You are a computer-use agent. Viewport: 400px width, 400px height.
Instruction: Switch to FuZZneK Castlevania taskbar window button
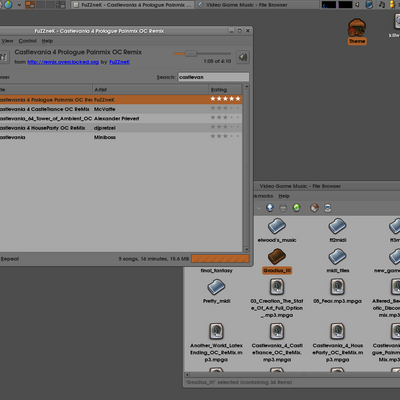(132, 5)
